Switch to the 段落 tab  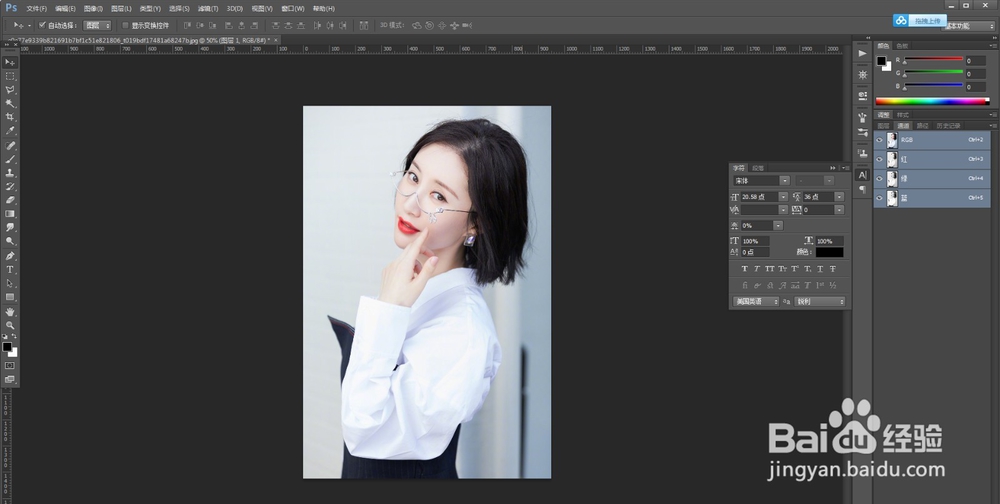(x=758, y=168)
